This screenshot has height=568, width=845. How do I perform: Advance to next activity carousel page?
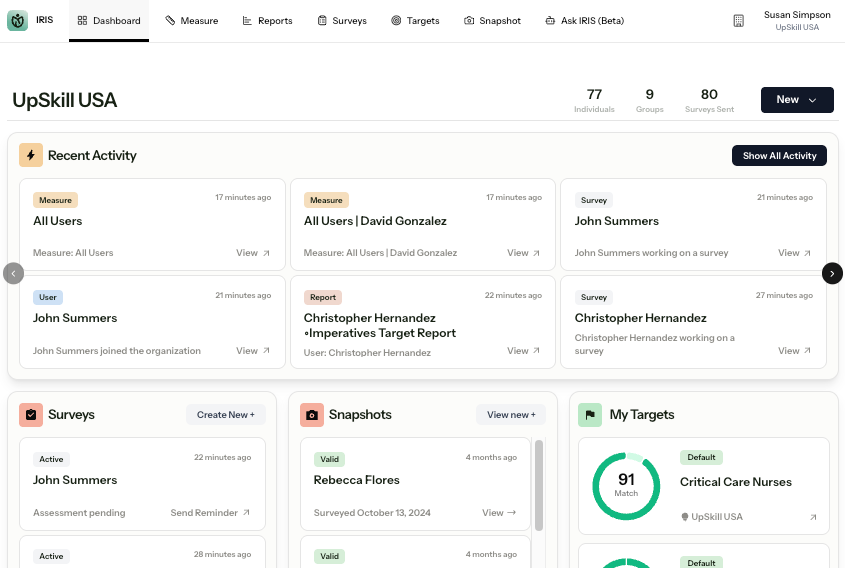click(832, 273)
